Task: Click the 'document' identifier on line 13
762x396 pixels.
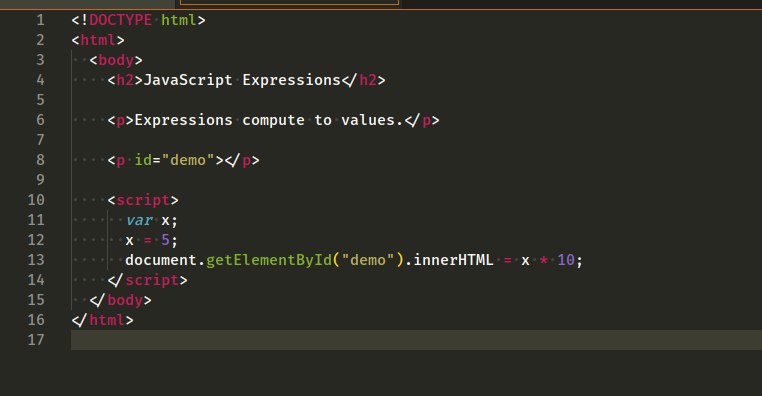Action: 161,259
